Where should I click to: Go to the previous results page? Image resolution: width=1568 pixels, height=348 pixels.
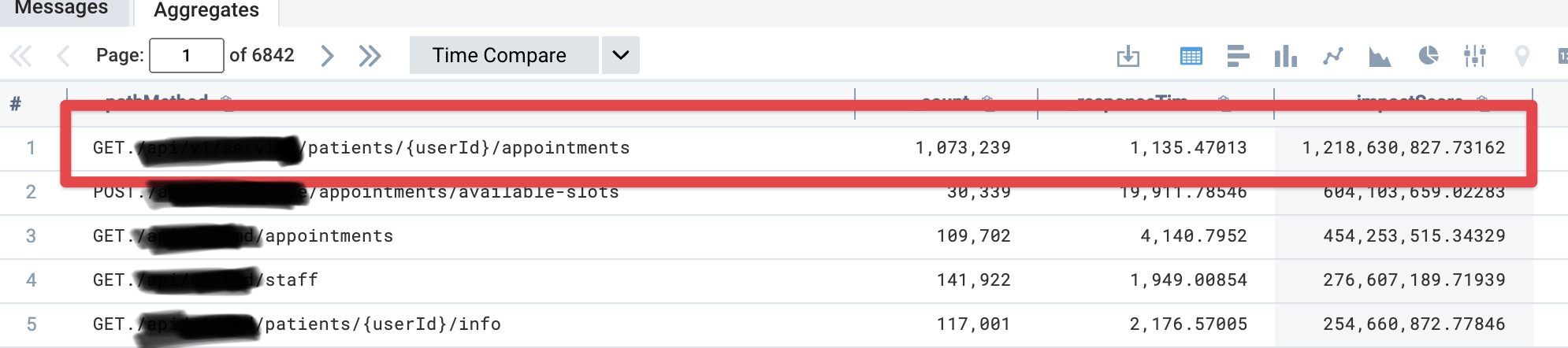coord(65,56)
